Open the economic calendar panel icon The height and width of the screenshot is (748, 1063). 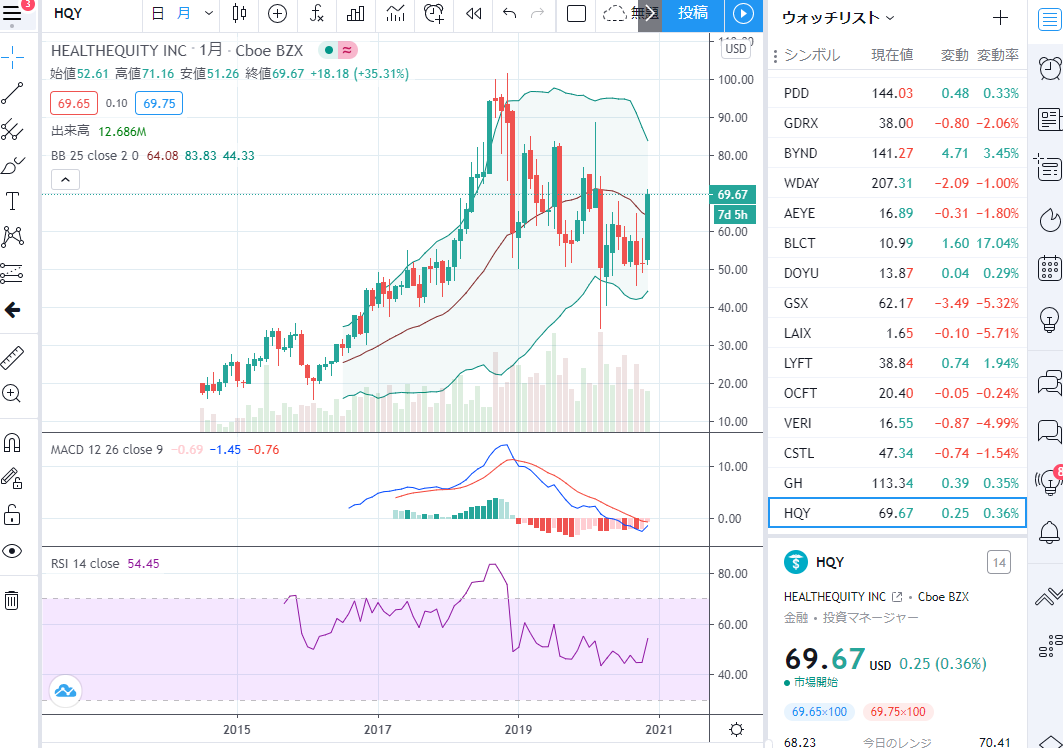(x=1049, y=268)
